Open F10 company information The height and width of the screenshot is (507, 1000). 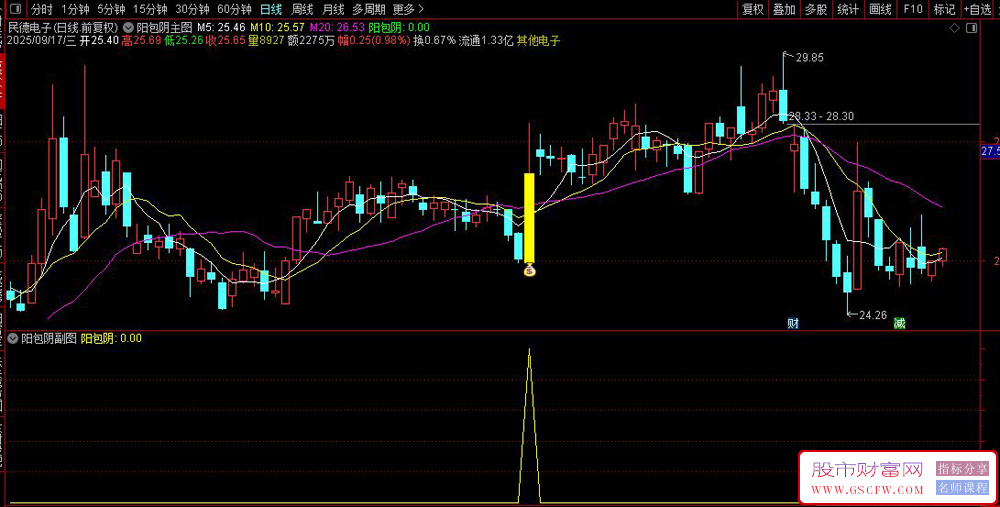point(913,9)
